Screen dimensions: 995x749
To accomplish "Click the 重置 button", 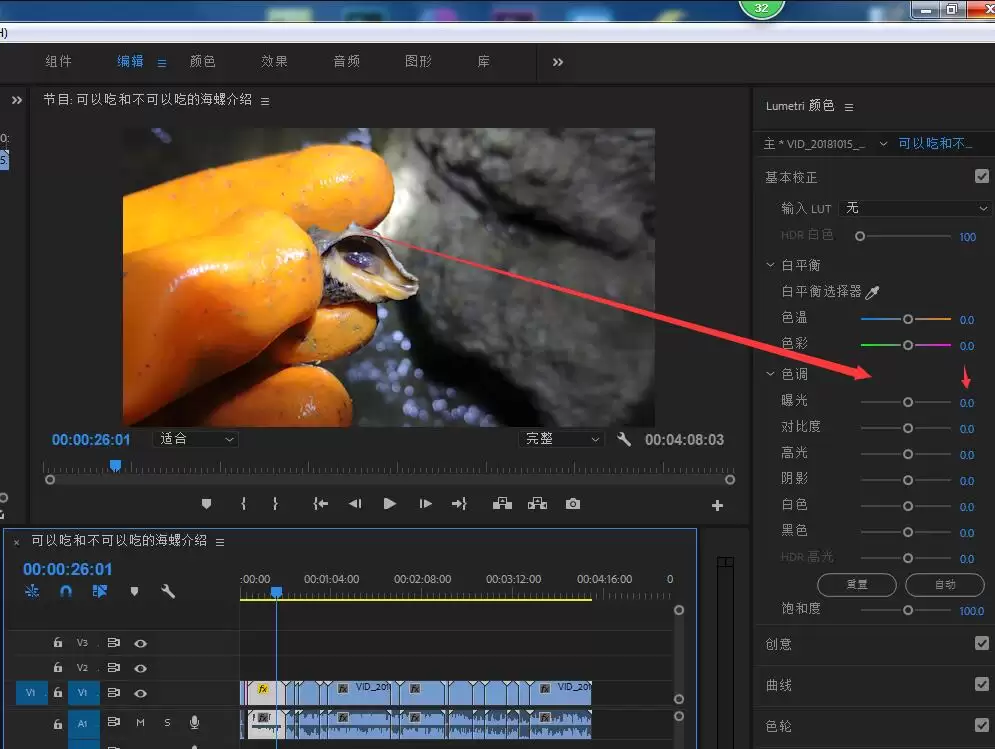I will click(x=857, y=585).
